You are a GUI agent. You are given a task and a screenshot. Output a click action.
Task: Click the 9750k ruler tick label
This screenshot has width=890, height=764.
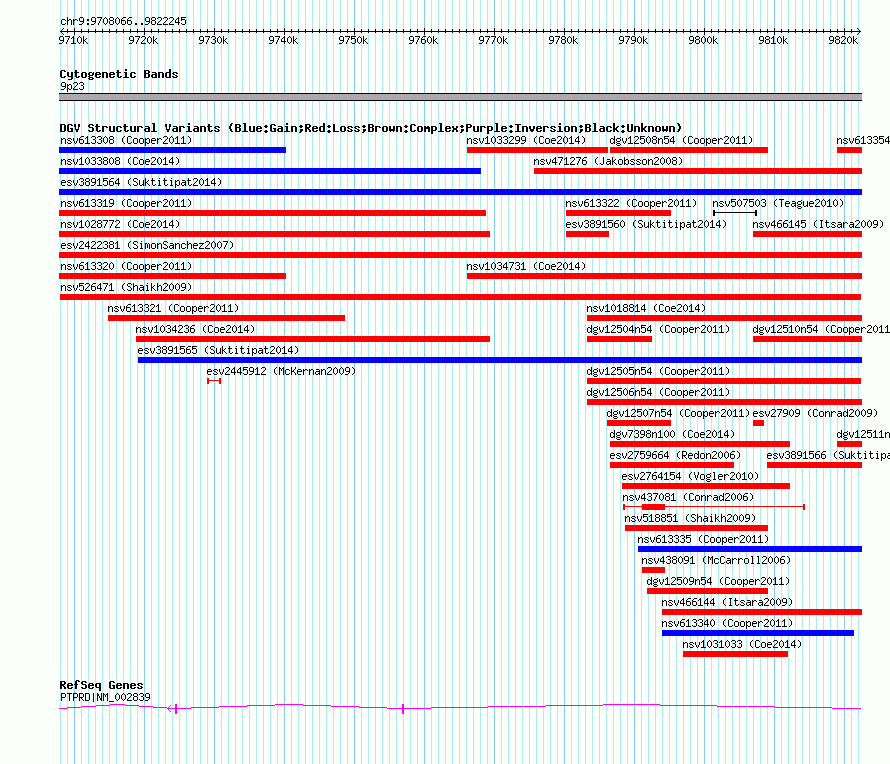353,40
